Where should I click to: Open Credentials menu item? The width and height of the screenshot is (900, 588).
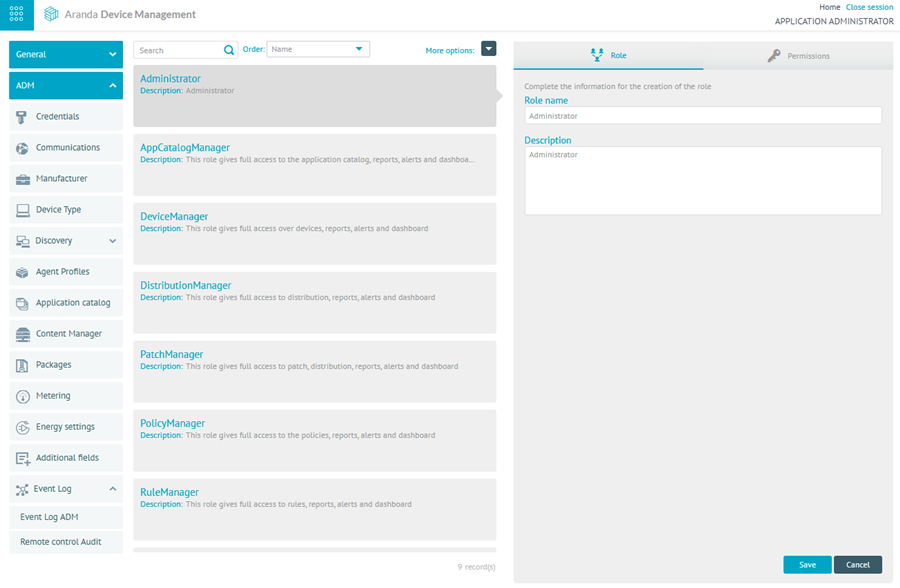pyautogui.click(x=66, y=117)
